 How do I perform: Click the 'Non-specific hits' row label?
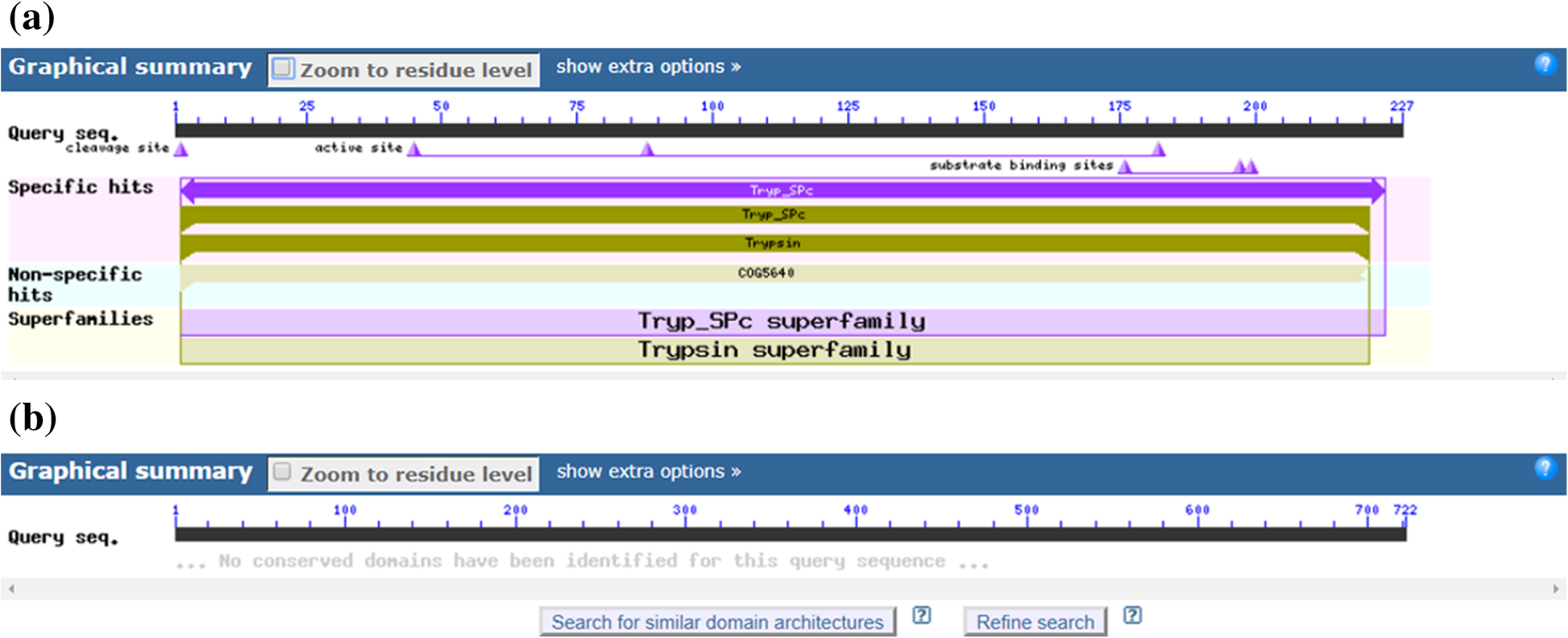(75, 284)
